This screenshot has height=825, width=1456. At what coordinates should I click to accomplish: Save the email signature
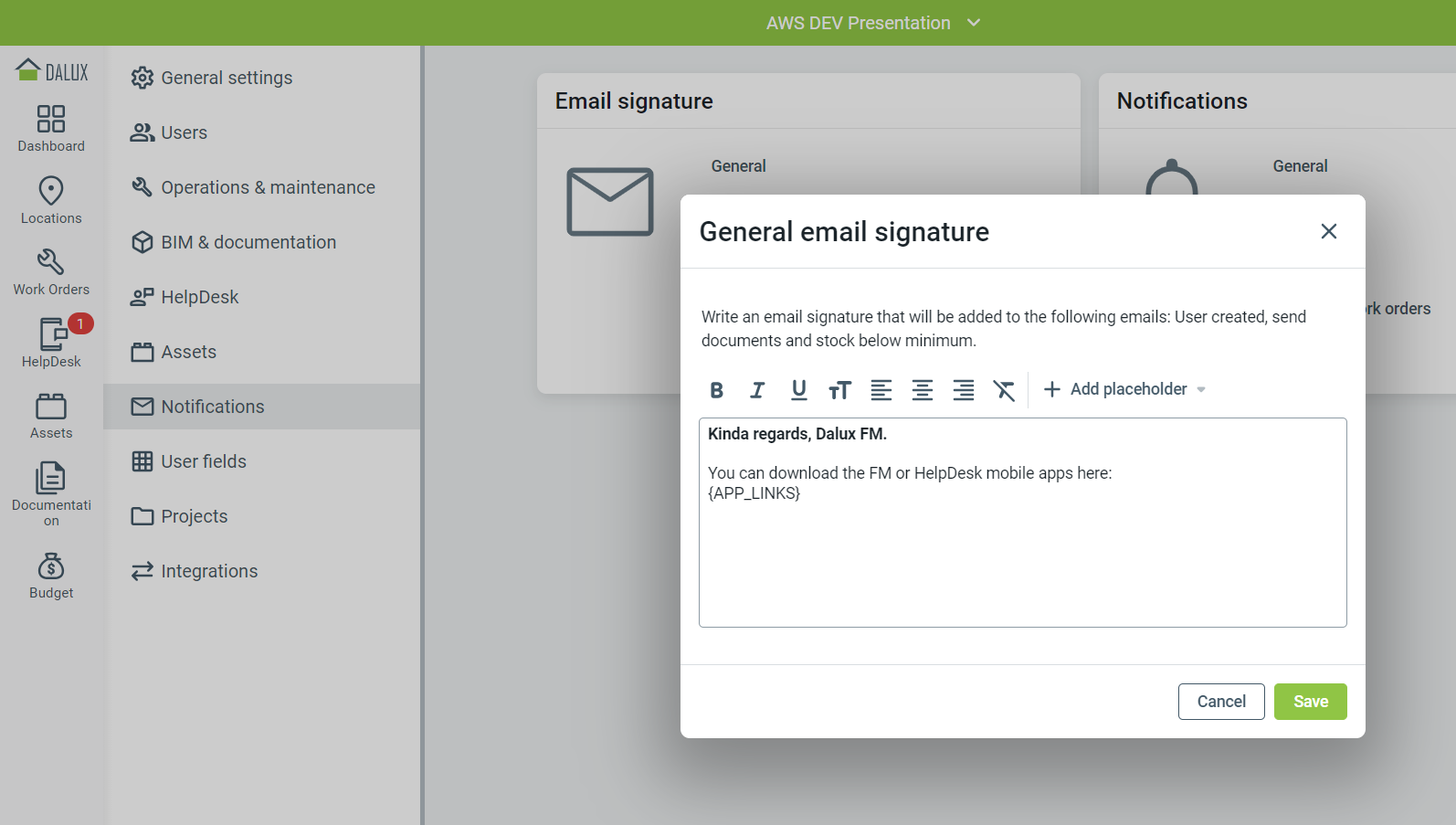click(x=1311, y=702)
